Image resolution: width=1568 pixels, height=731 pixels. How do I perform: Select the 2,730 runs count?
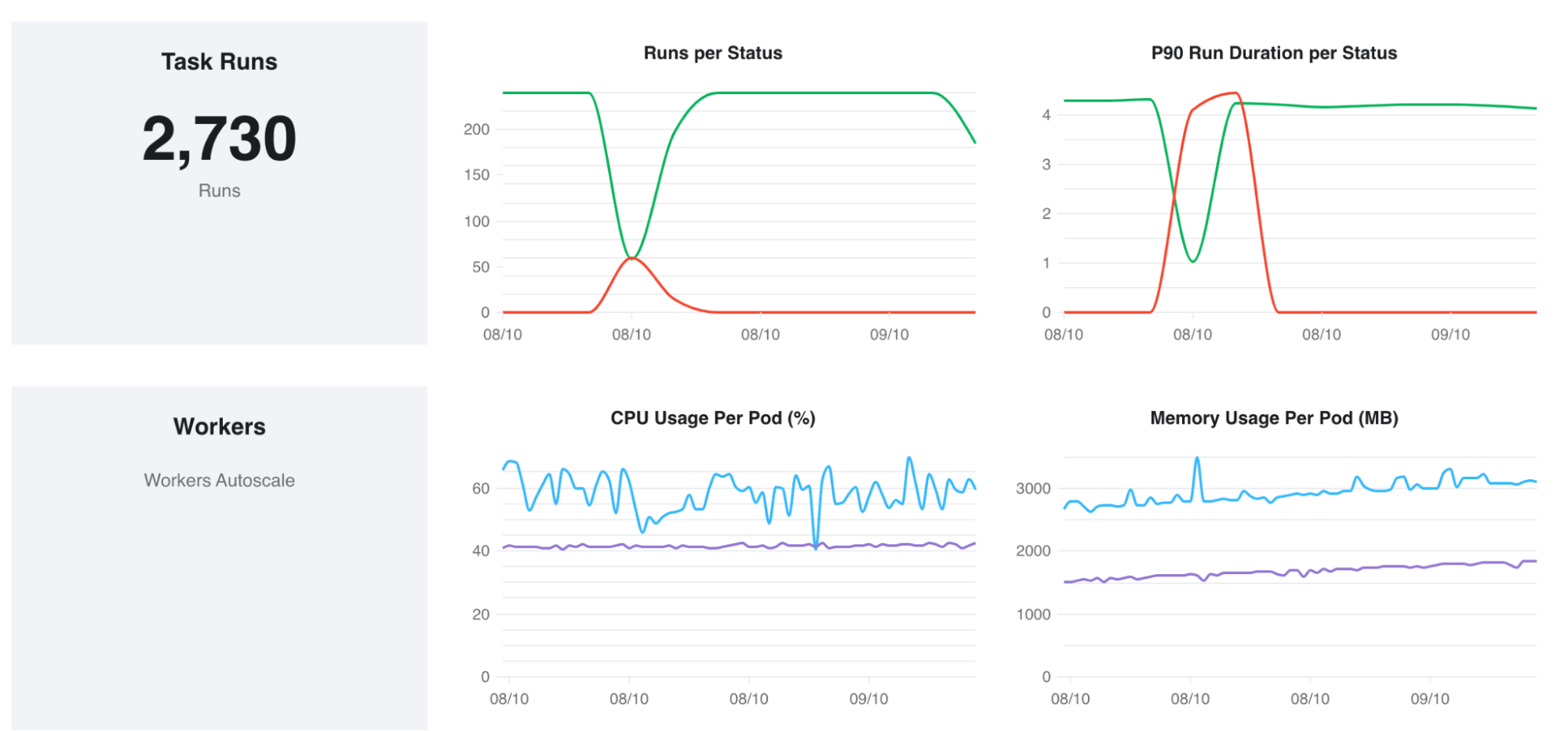pos(219,139)
